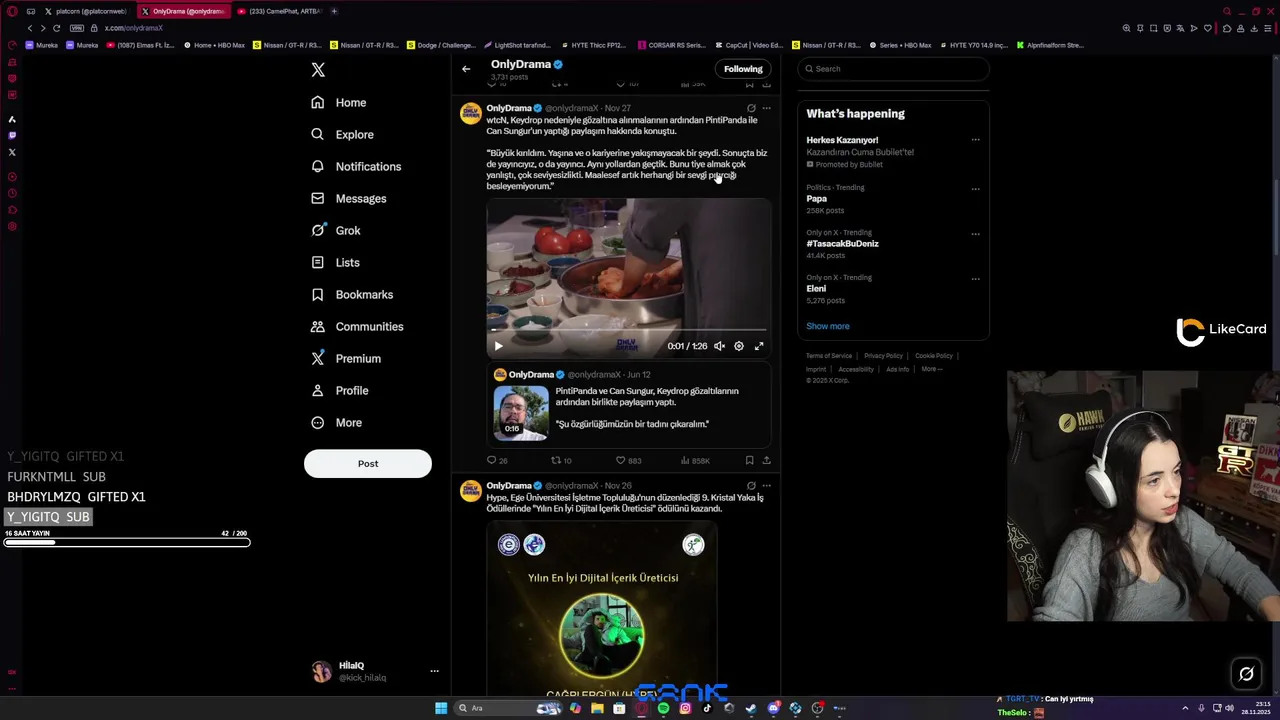Image resolution: width=1280 pixels, height=720 pixels.
Task: Switch to platcorn browser tab
Action: [86, 11]
